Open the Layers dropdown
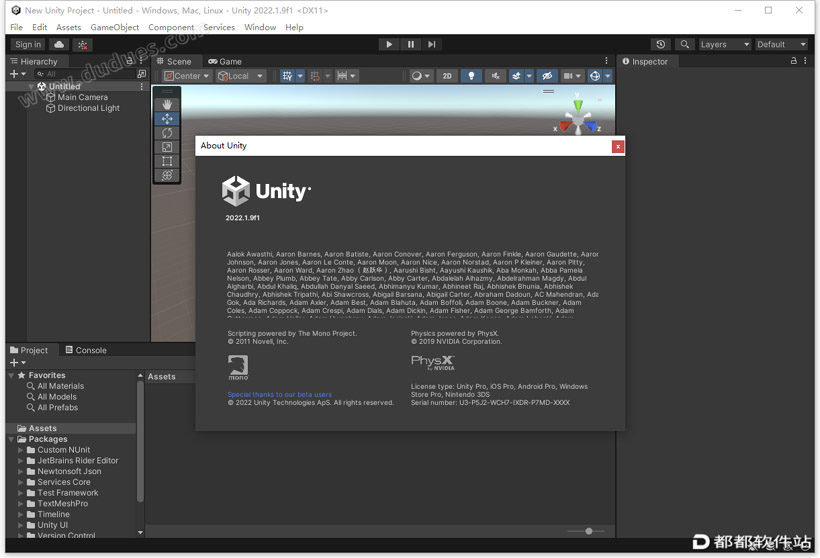 tap(725, 44)
